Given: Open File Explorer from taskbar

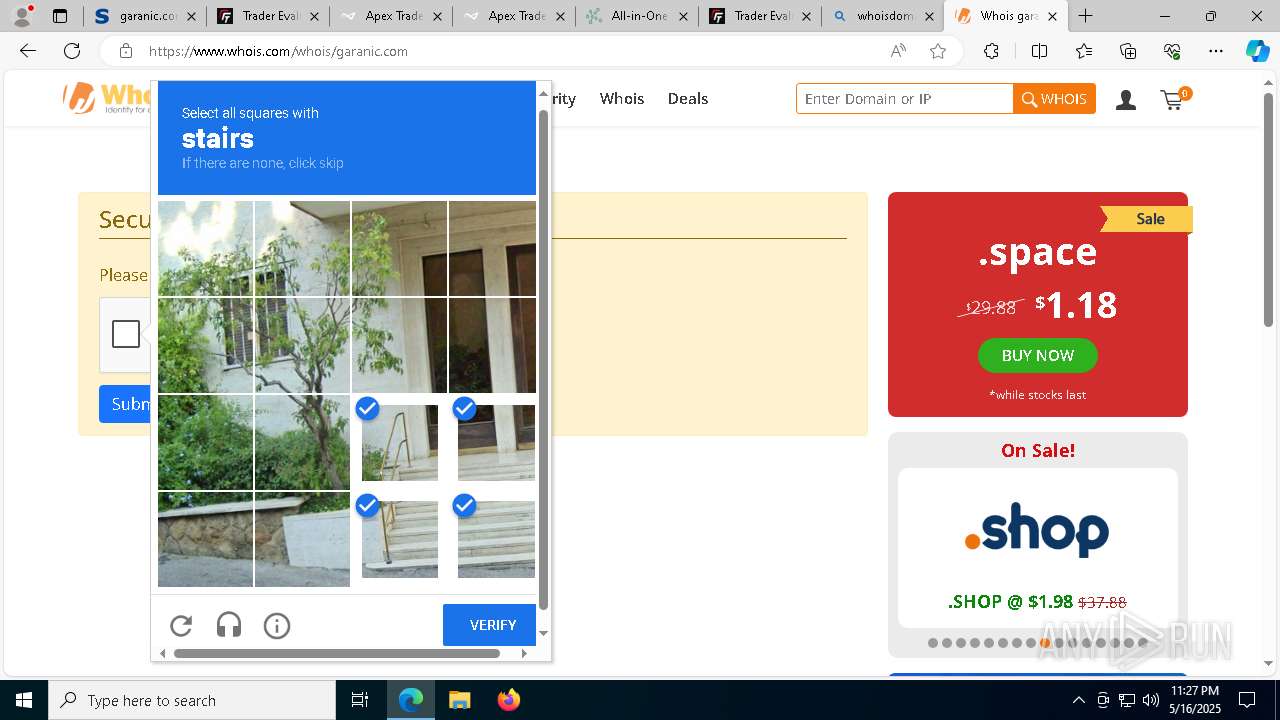Looking at the screenshot, I should (x=459, y=700).
